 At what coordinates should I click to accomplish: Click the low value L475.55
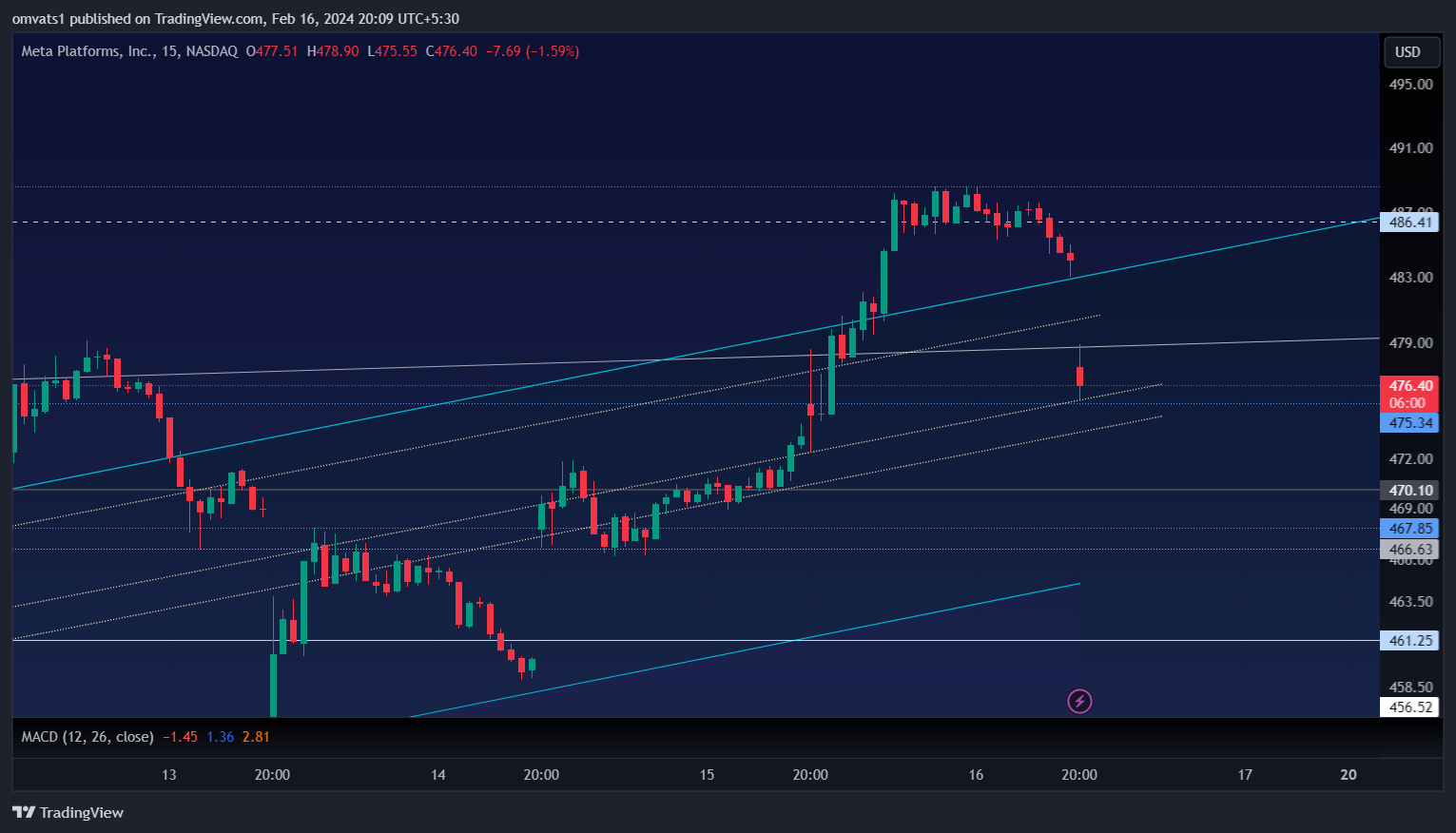coord(392,51)
